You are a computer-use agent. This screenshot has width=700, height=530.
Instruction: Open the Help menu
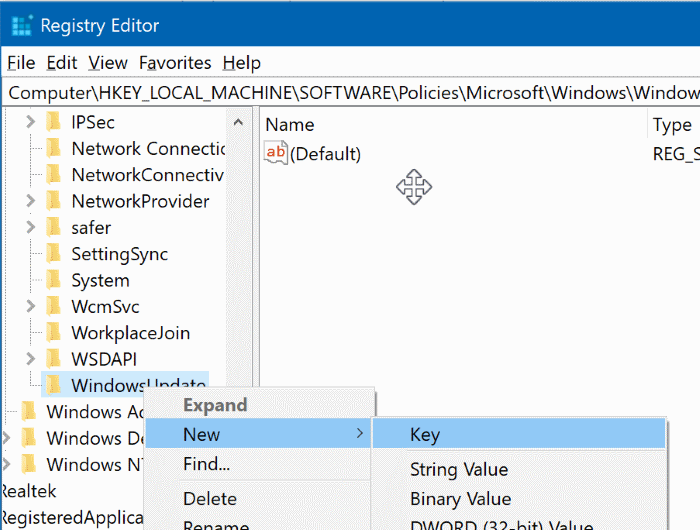tap(242, 63)
